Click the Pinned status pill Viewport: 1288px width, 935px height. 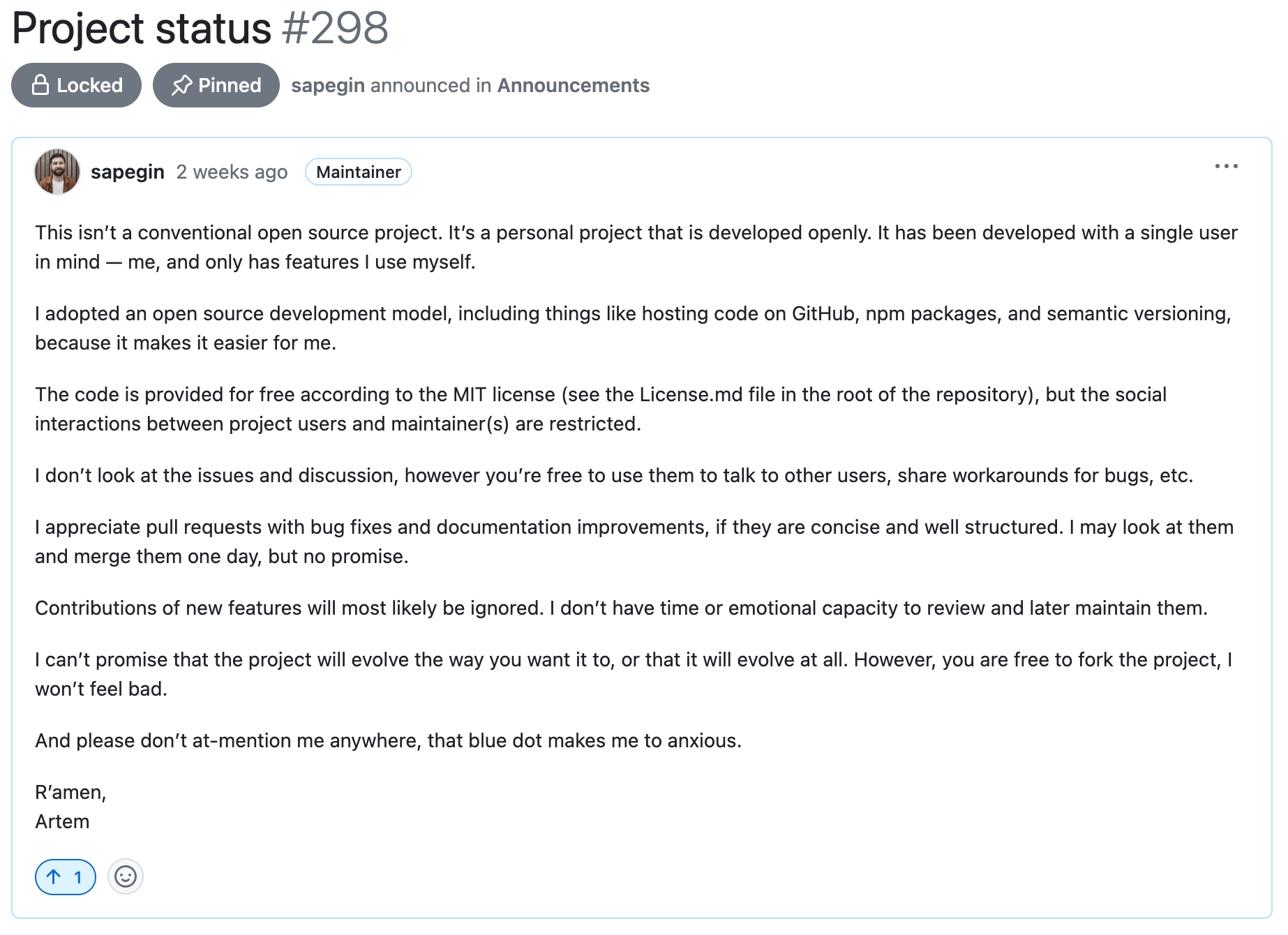click(x=216, y=84)
